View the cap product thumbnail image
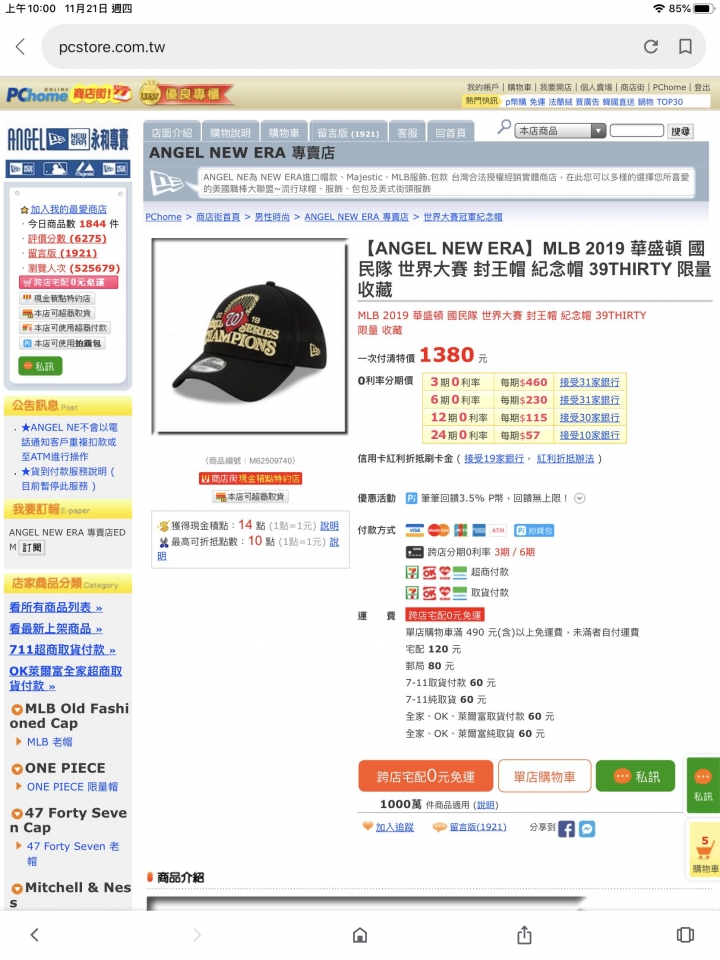 pos(250,336)
